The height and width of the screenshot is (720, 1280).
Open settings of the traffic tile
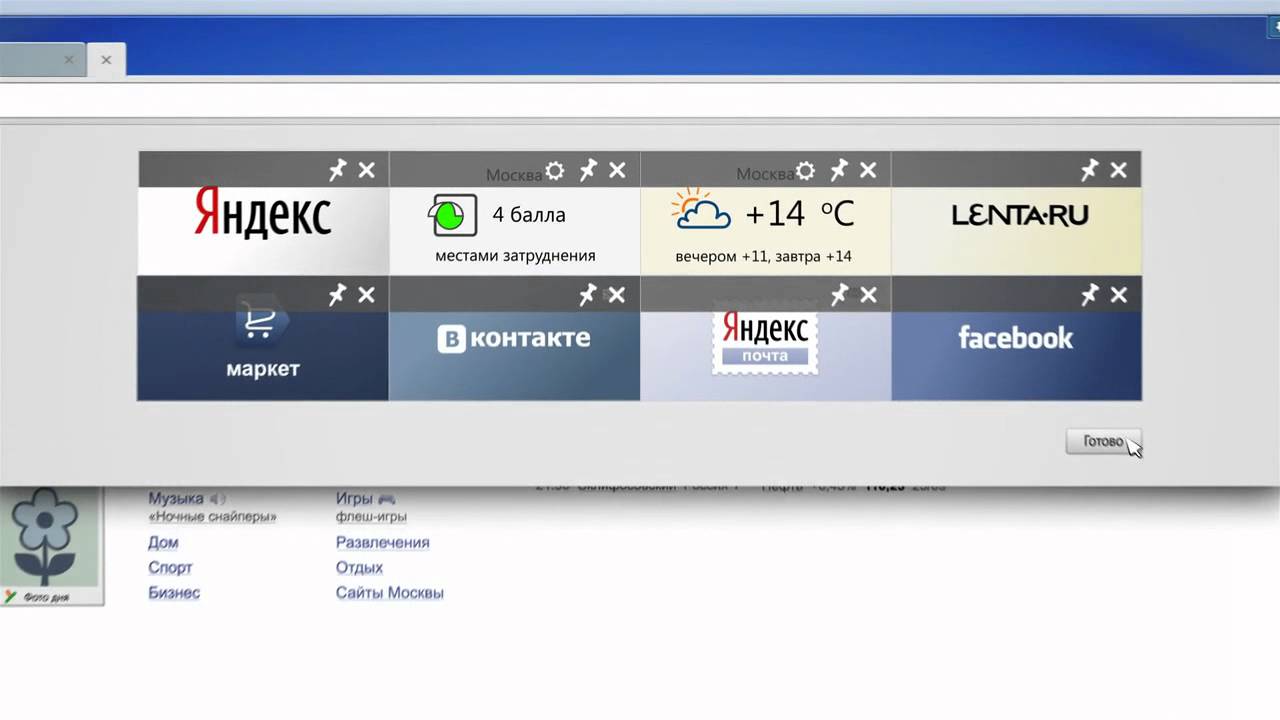555,171
